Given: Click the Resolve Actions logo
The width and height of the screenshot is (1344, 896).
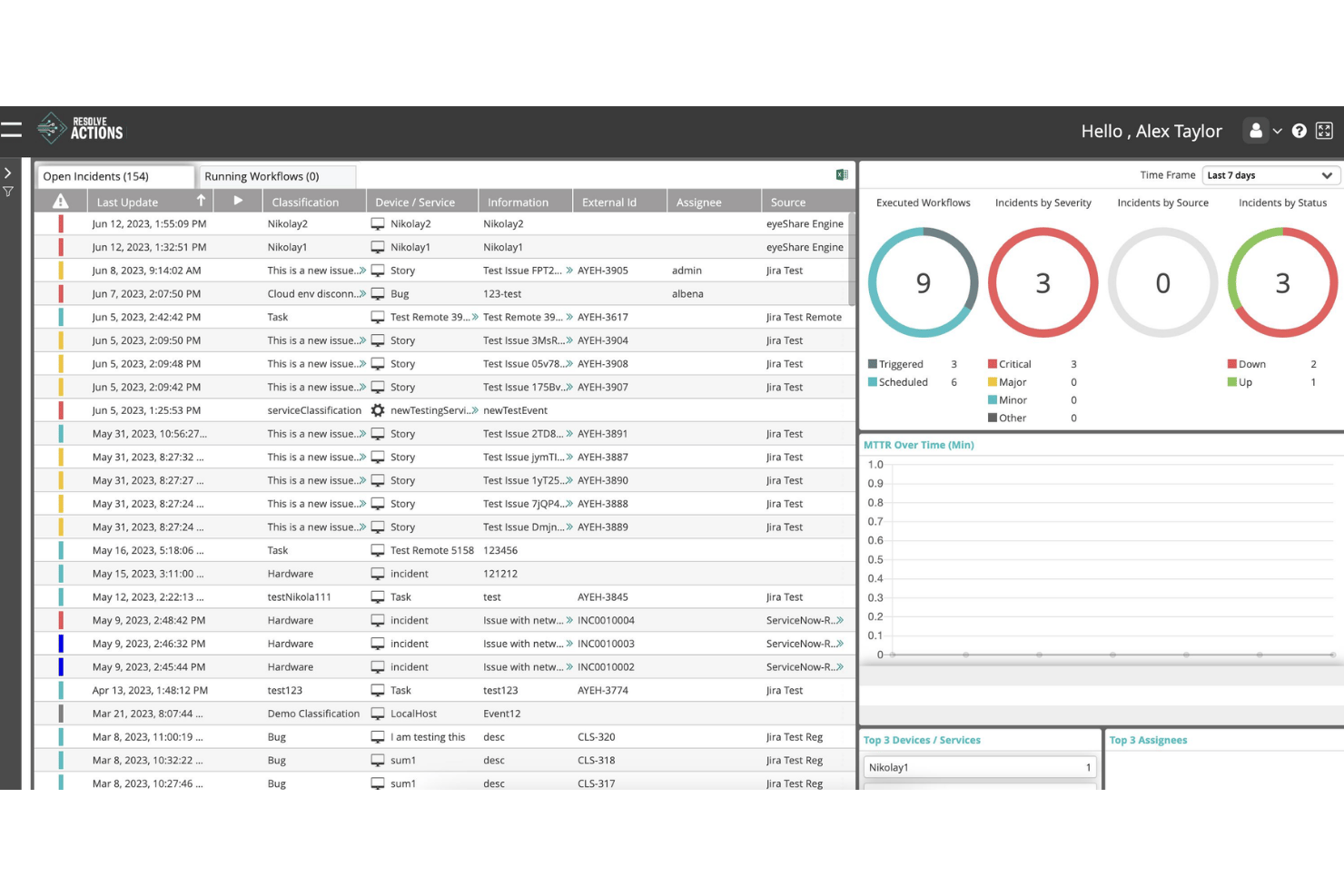Looking at the screenshot, I should click(x=80, y=129).
